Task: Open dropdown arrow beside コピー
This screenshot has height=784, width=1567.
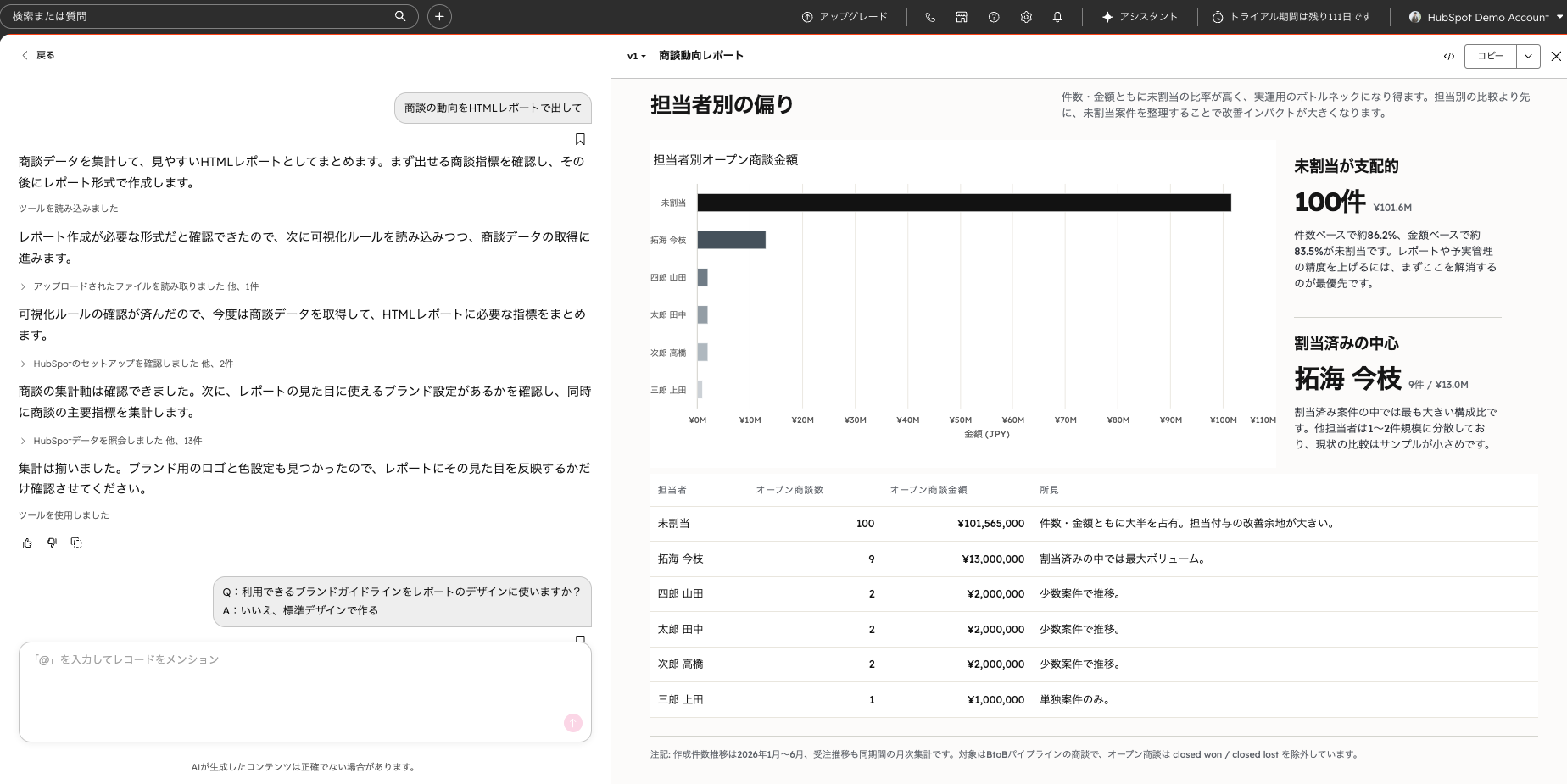Action: [1528, 56]
